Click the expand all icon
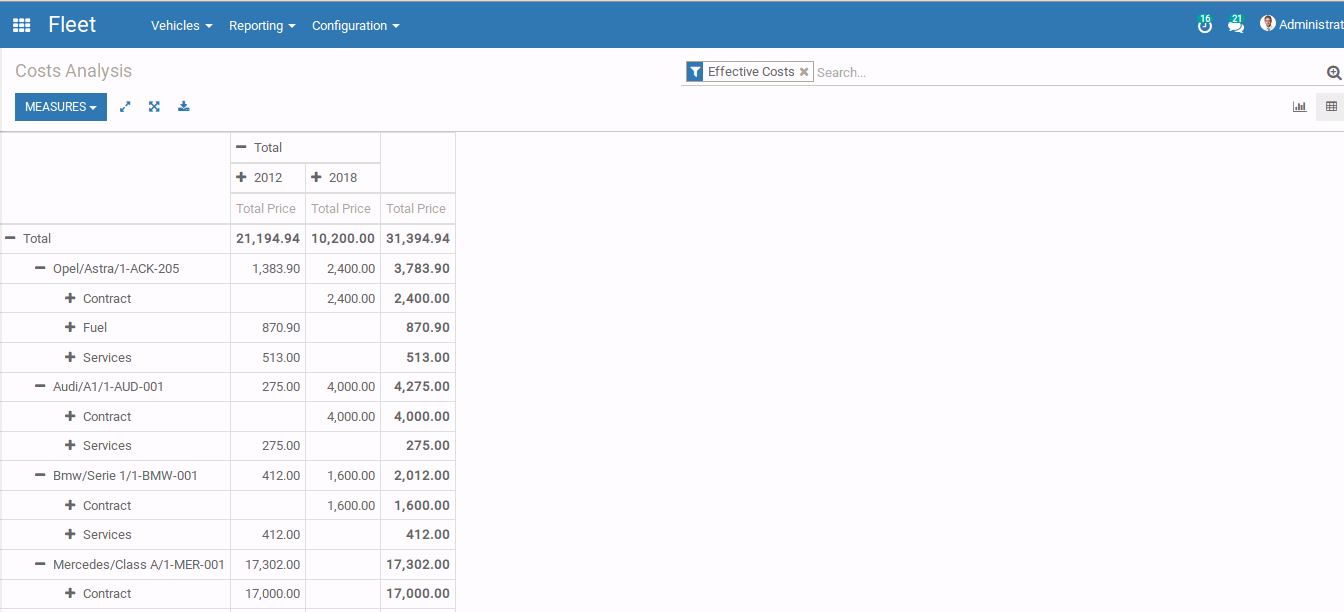The height and width of the screenshot is (612, 1344). pos(154,106)
